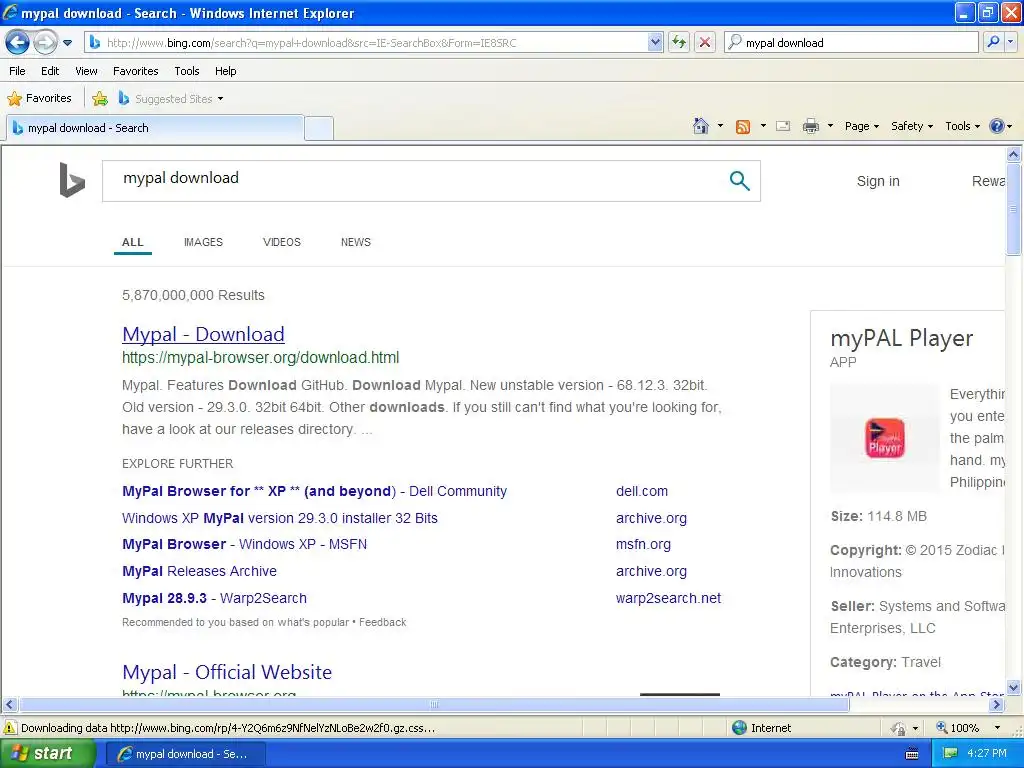This screenshot has width=1024, height=768.
Task: Click Add to Favorites Bar star icon
Action: coord(100,99)
